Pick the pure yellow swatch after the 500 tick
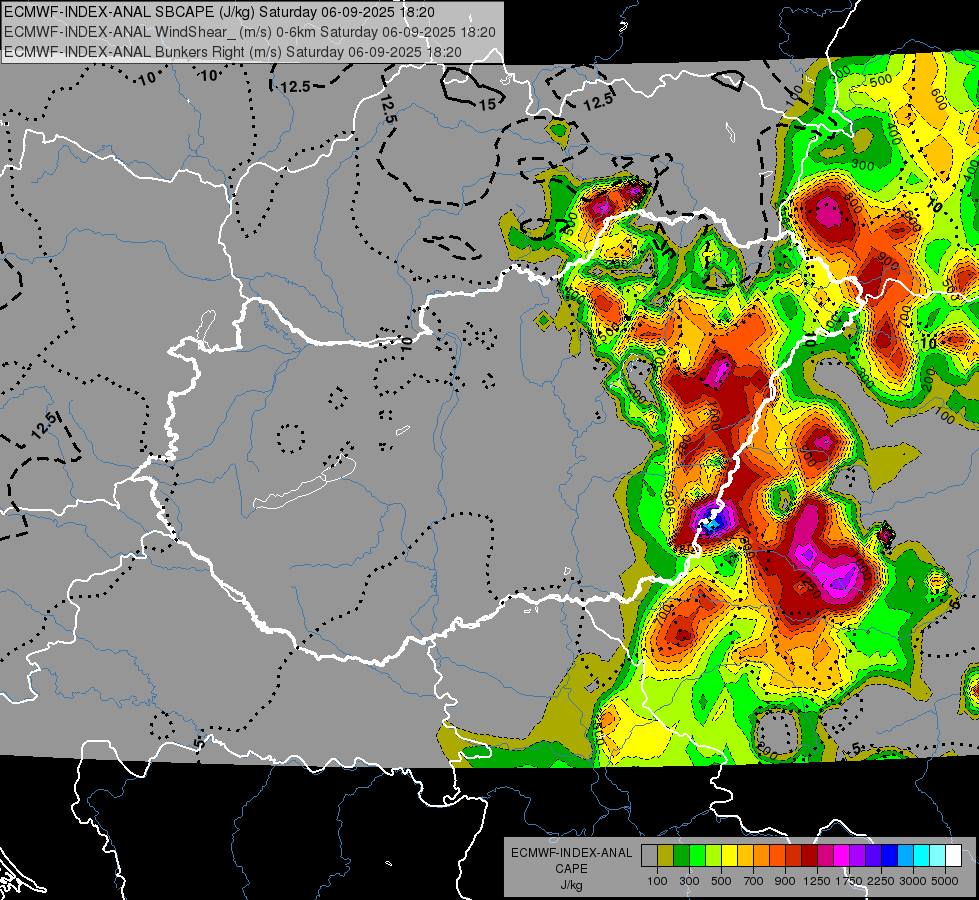This screenshot has height=900, width=979. pyautogui.click(x=730, y=855)
